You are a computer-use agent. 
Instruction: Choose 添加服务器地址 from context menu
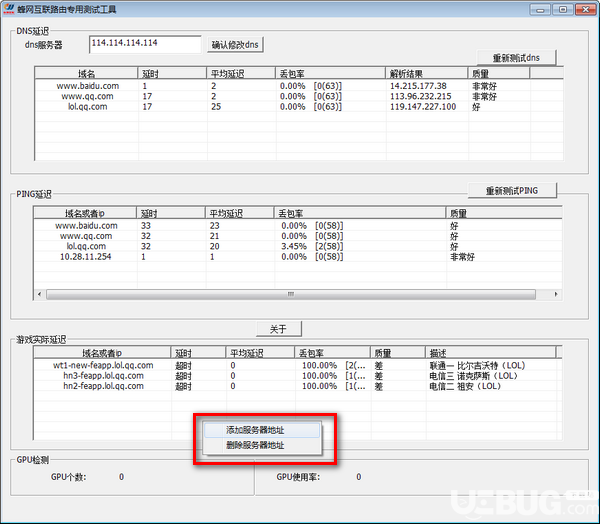(262, 430)
